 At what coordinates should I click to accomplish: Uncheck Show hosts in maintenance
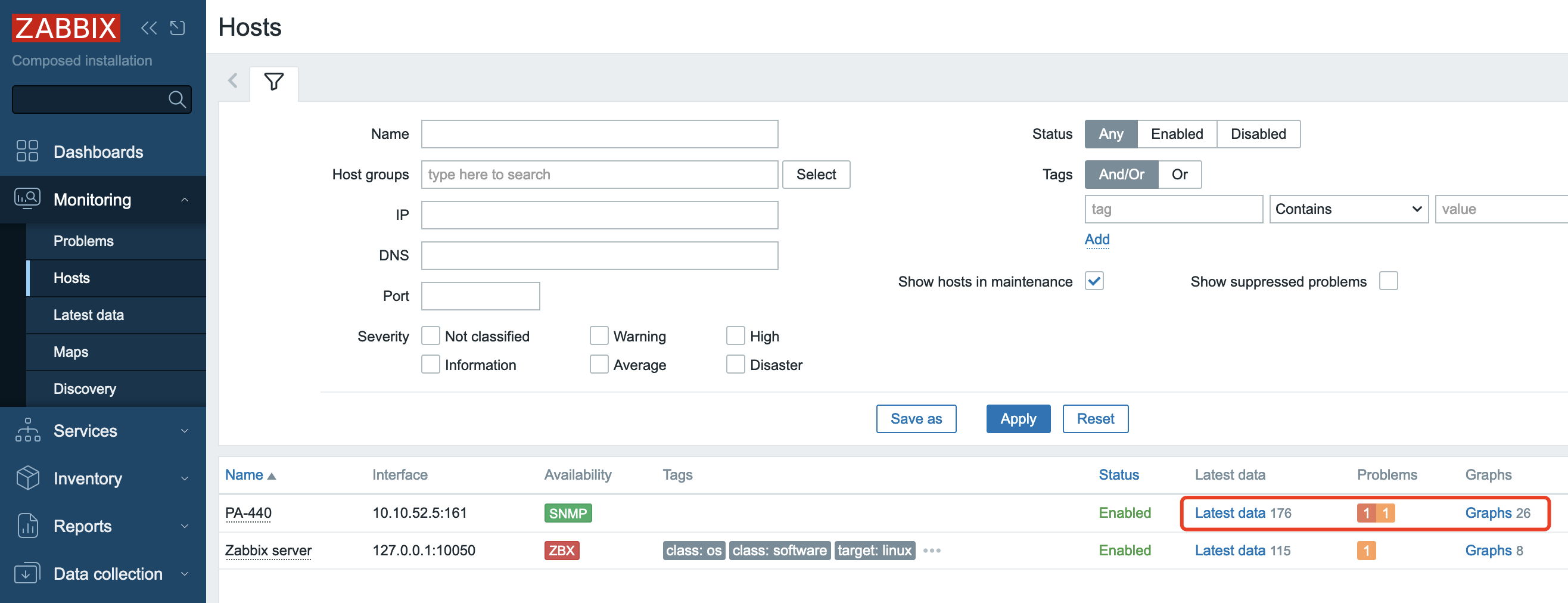pos(1094,281)
